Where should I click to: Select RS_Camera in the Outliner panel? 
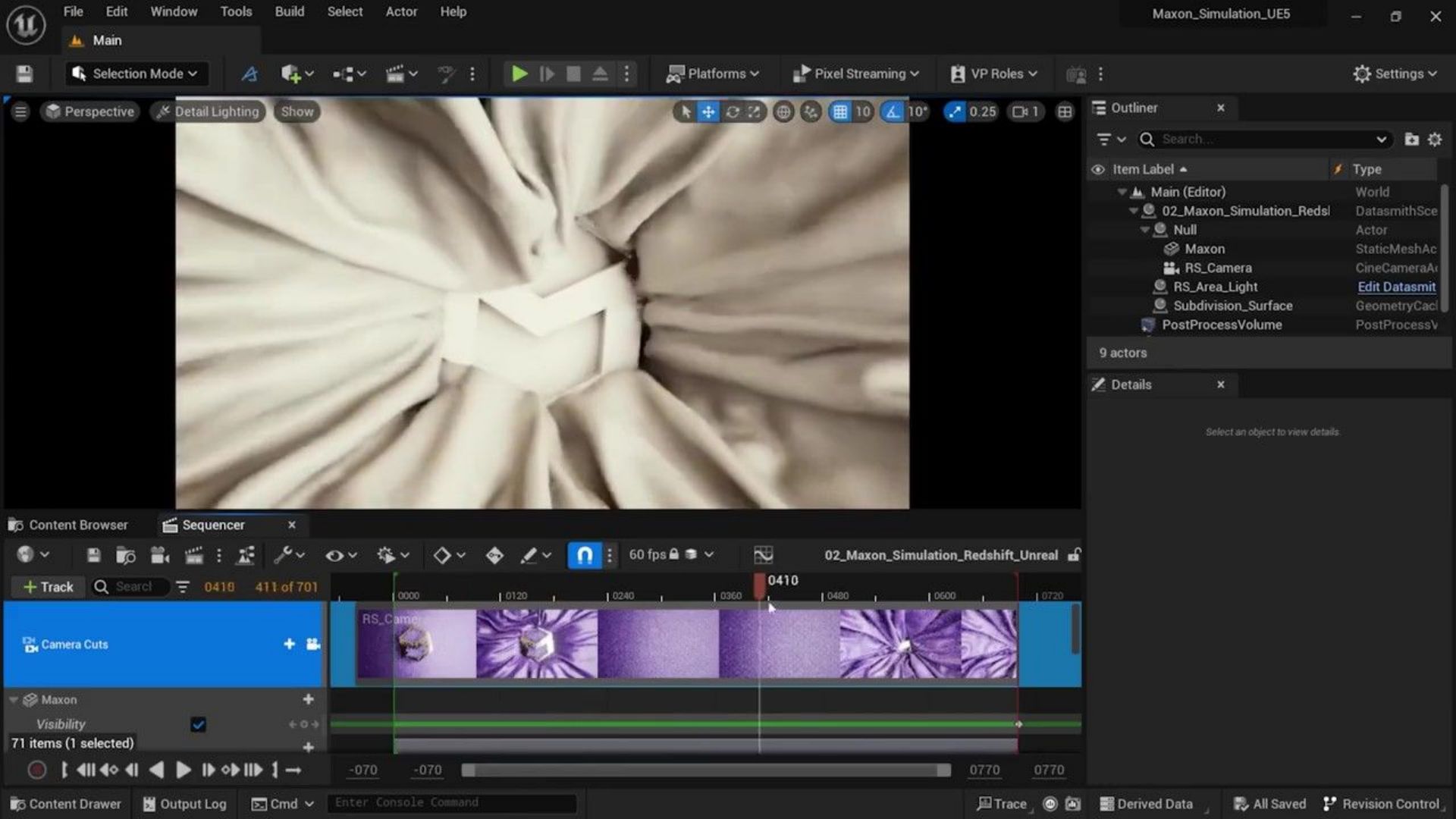pos(1217,267)
